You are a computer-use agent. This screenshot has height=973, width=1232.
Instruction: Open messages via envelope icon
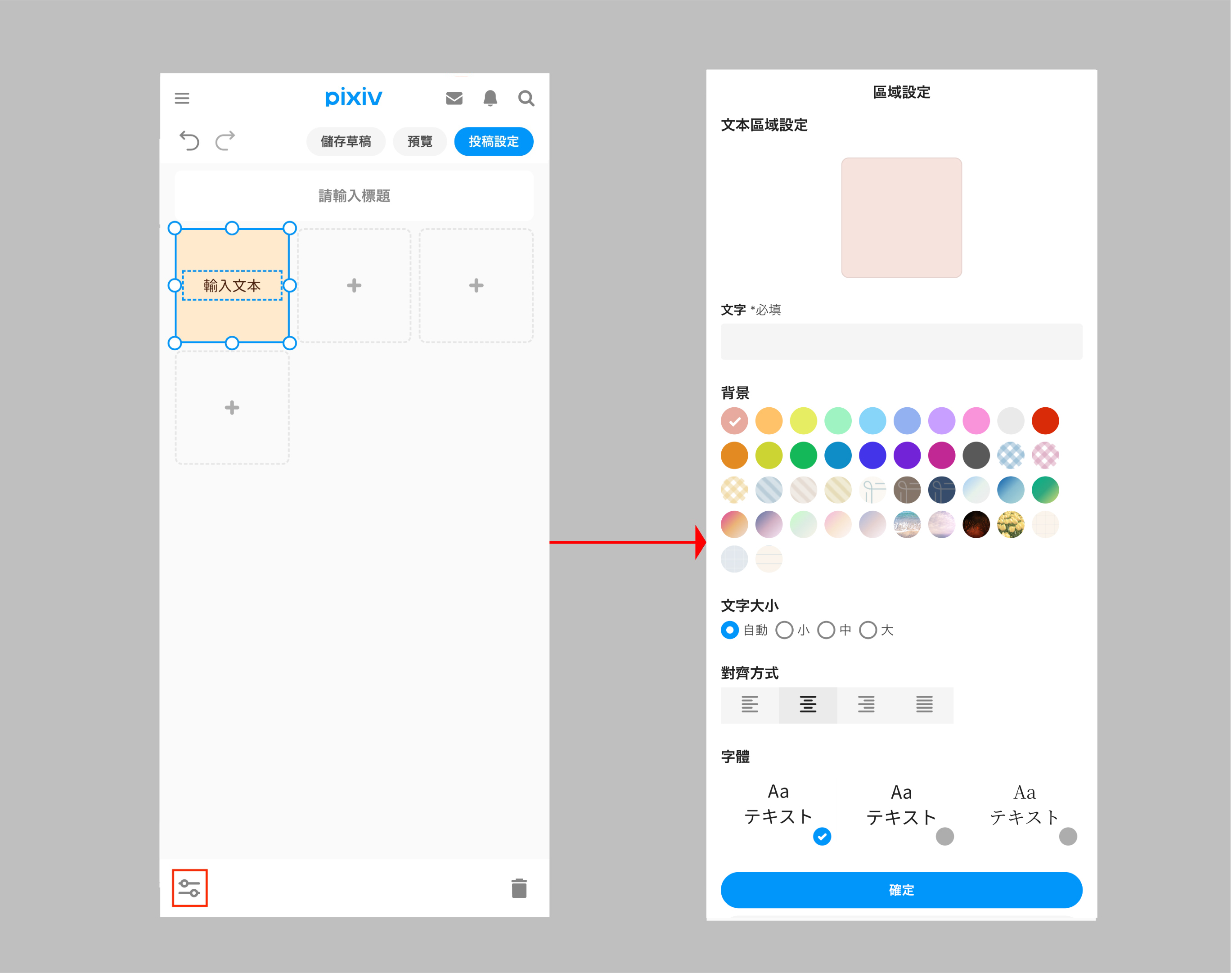[x=454, y=98]
